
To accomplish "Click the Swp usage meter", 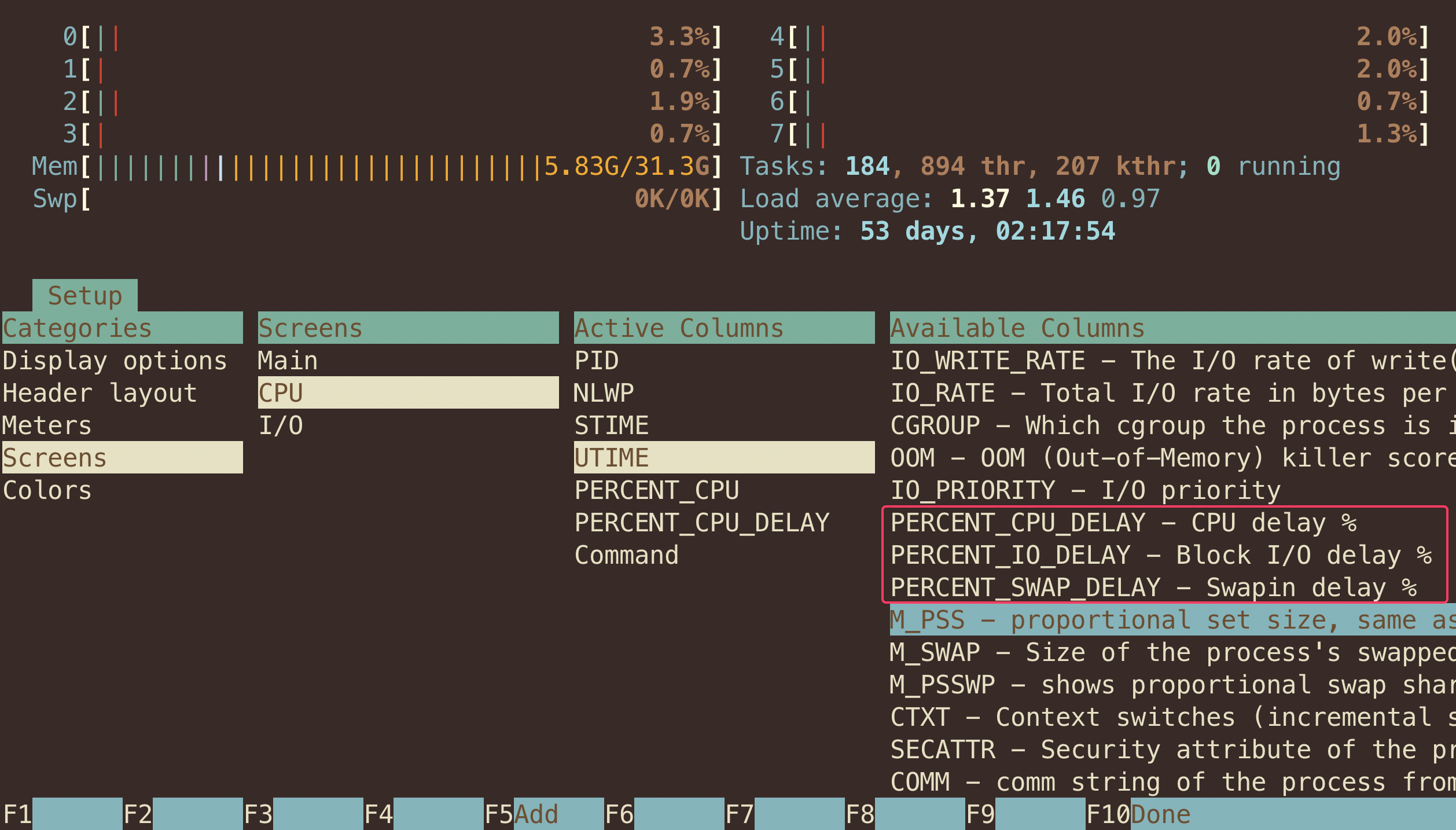I will [x=377, y=199].
